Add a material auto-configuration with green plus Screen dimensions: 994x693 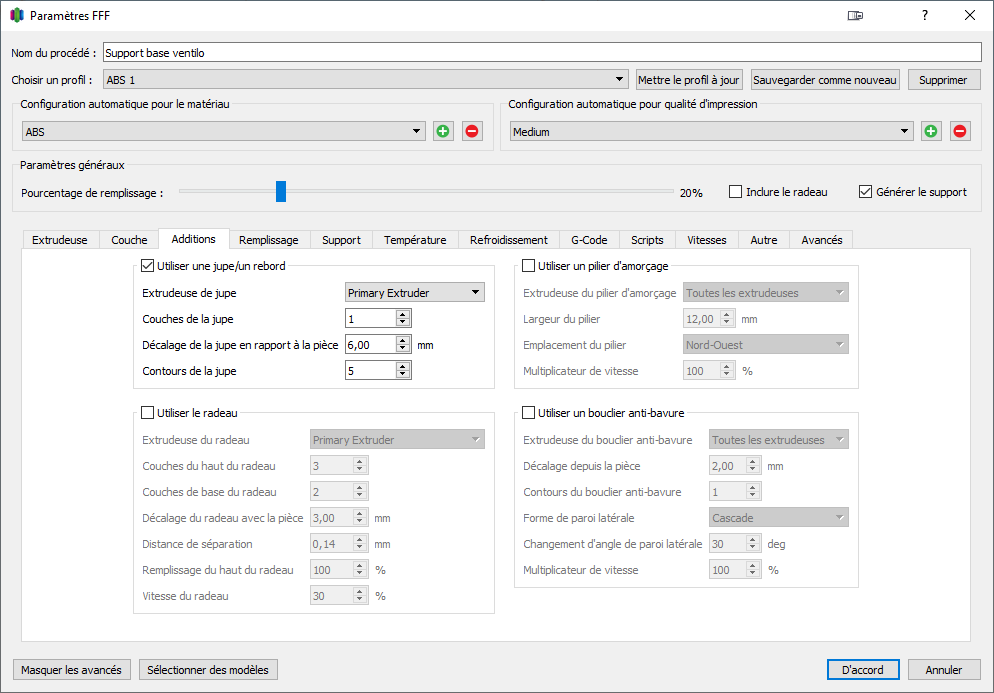click(x=443, y=131)
